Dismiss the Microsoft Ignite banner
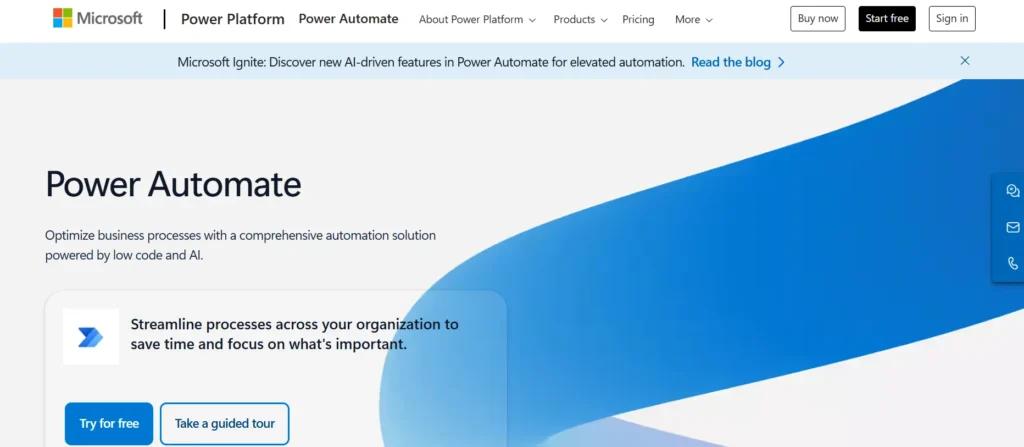Image resolution: width=1024 pixels, height=447 pixels. click(965, 61)
